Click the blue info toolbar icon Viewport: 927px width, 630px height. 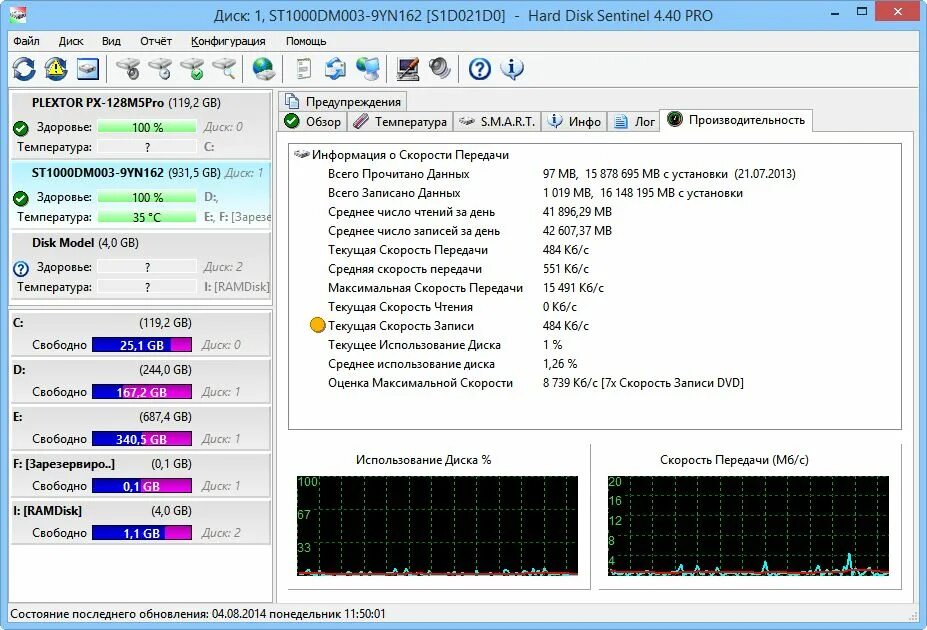pyautogui.click(x=512, y=69)
